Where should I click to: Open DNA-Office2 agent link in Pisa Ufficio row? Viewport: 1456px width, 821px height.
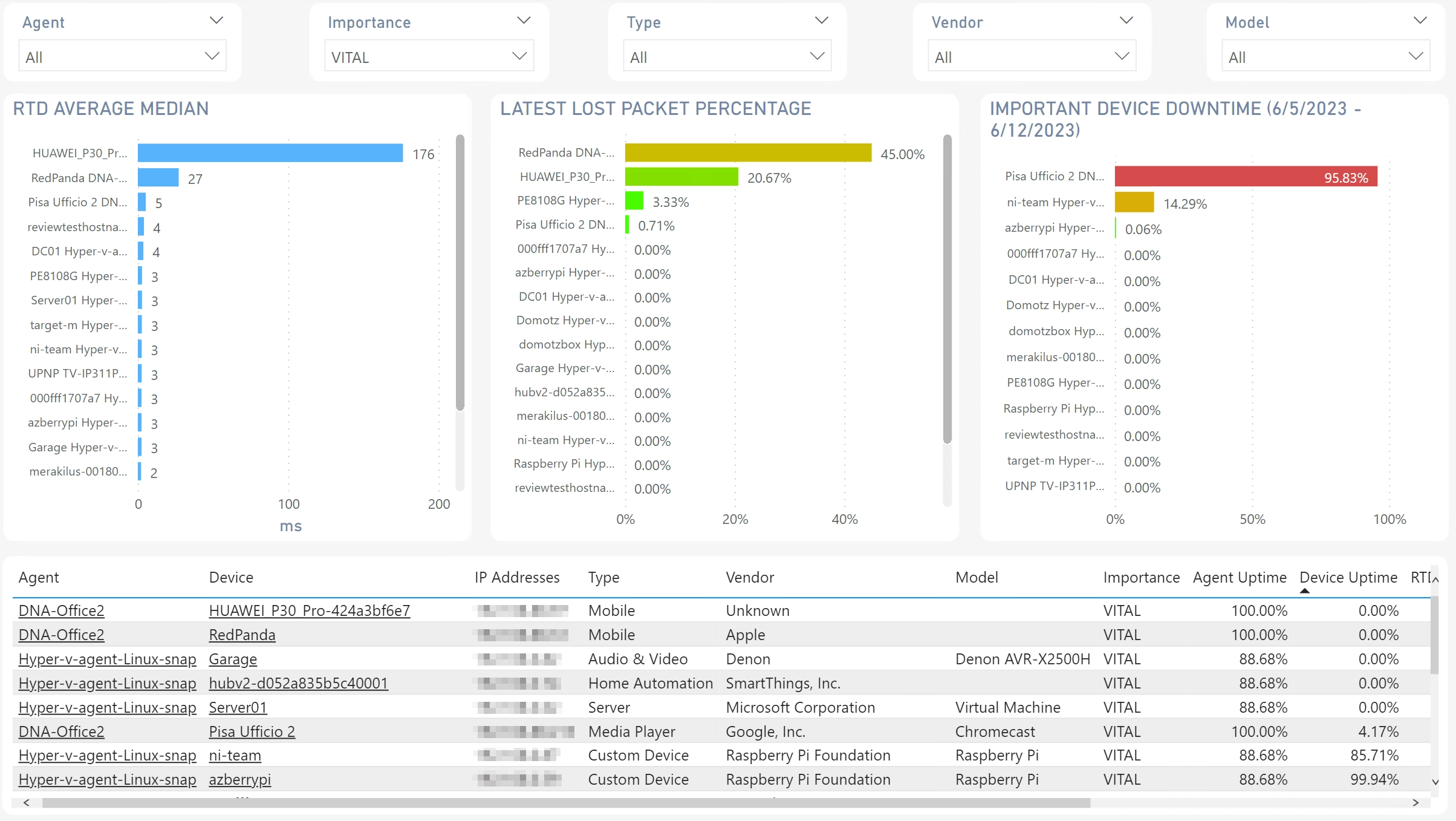[x=62, y=731]
